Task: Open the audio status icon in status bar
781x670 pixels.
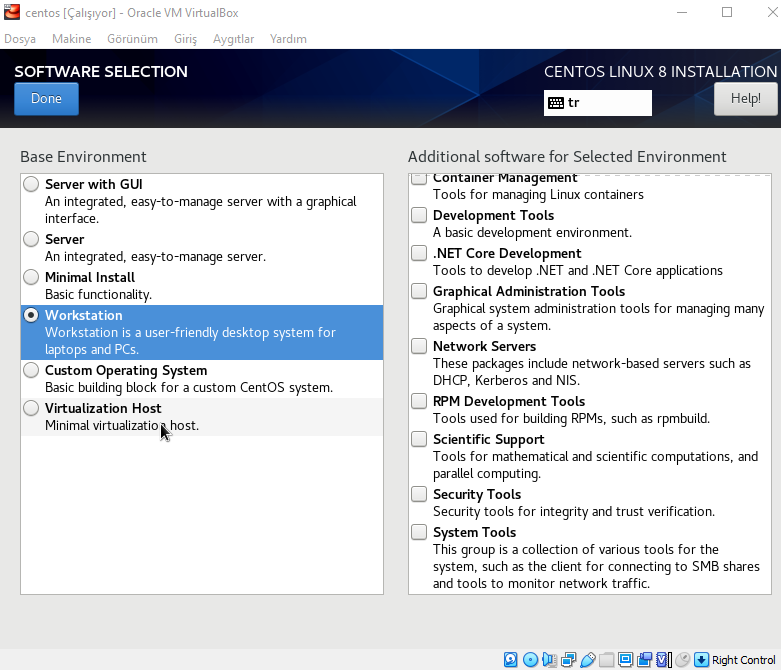Action: point(549,660)
